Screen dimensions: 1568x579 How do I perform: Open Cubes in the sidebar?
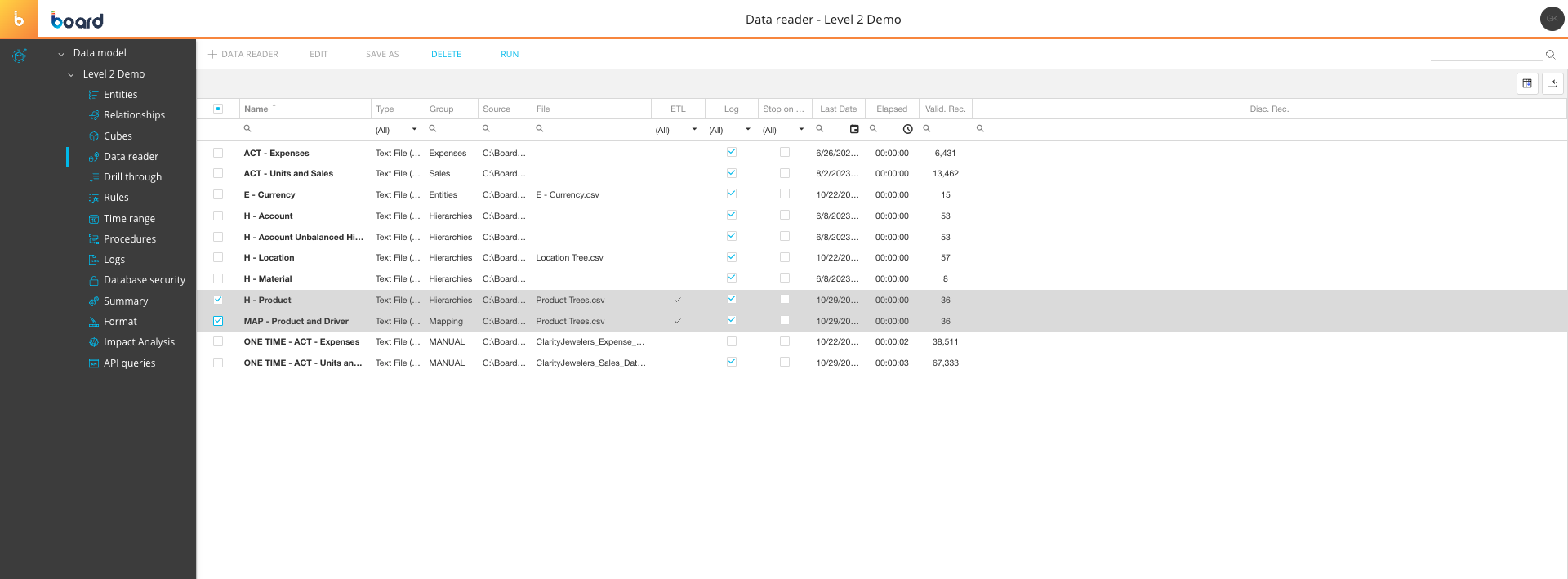tap(118, 136)
